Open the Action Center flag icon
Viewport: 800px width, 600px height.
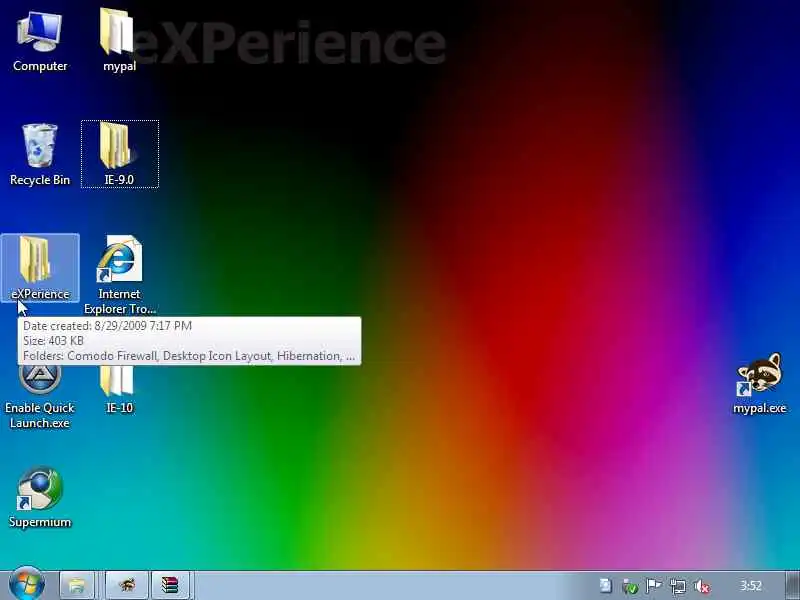pos(654,586)
